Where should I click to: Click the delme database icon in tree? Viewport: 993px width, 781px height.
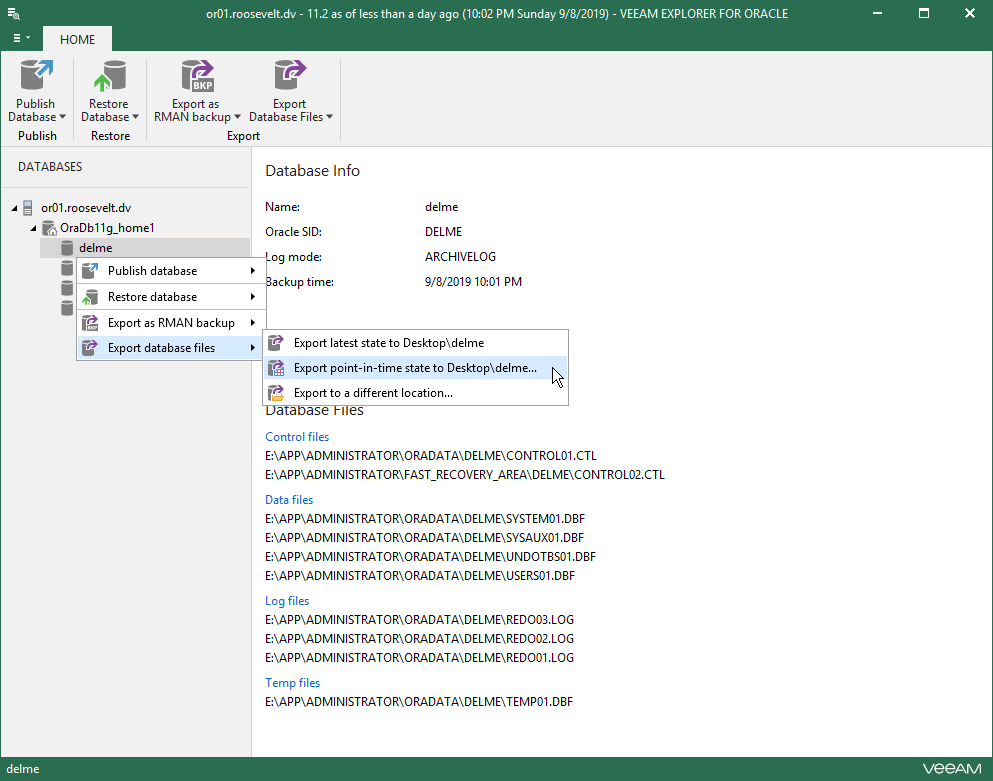(67, 248)
